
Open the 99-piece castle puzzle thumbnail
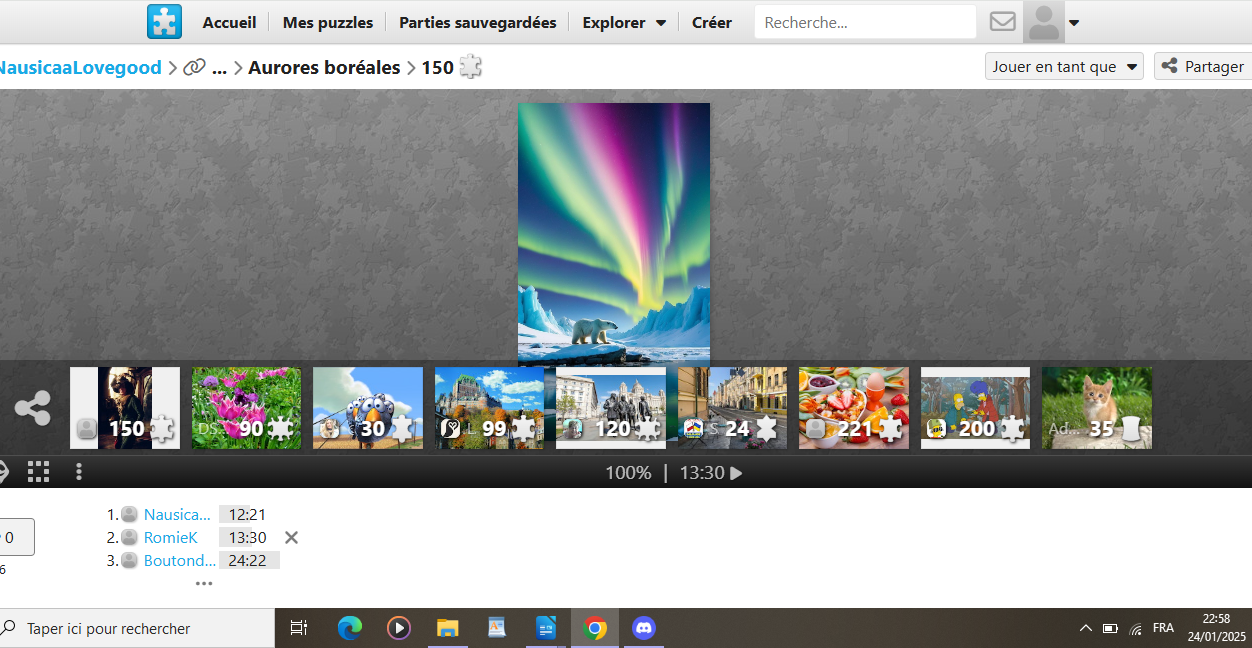click(x=489, y=408)
